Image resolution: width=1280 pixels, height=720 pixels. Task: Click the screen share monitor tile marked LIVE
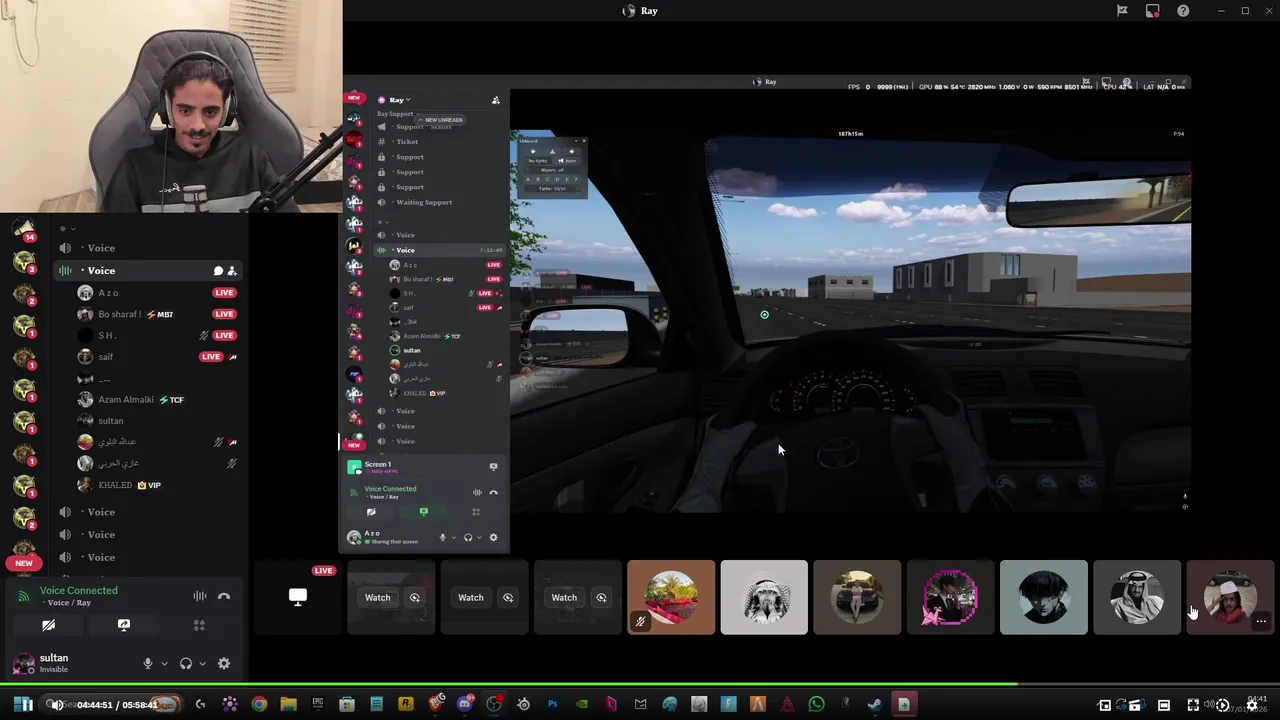click(x=297, y=597)
